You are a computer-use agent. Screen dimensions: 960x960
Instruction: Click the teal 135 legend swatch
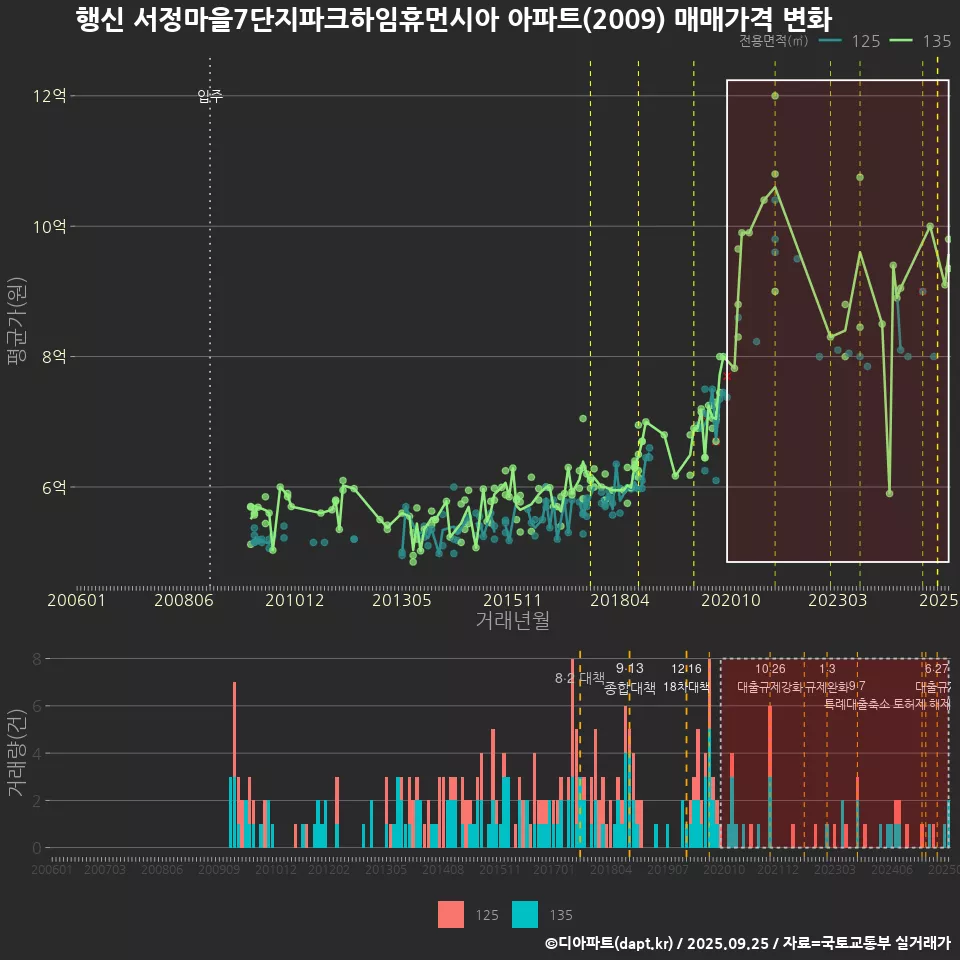(525, 914)
